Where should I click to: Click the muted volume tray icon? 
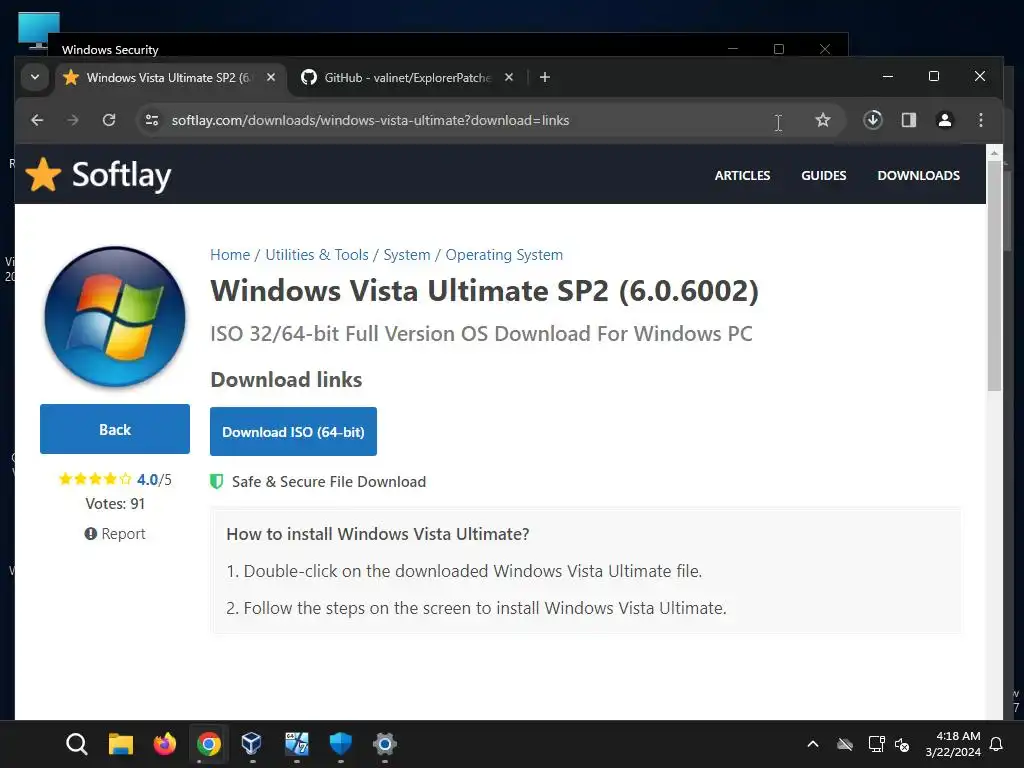[903, 744]
